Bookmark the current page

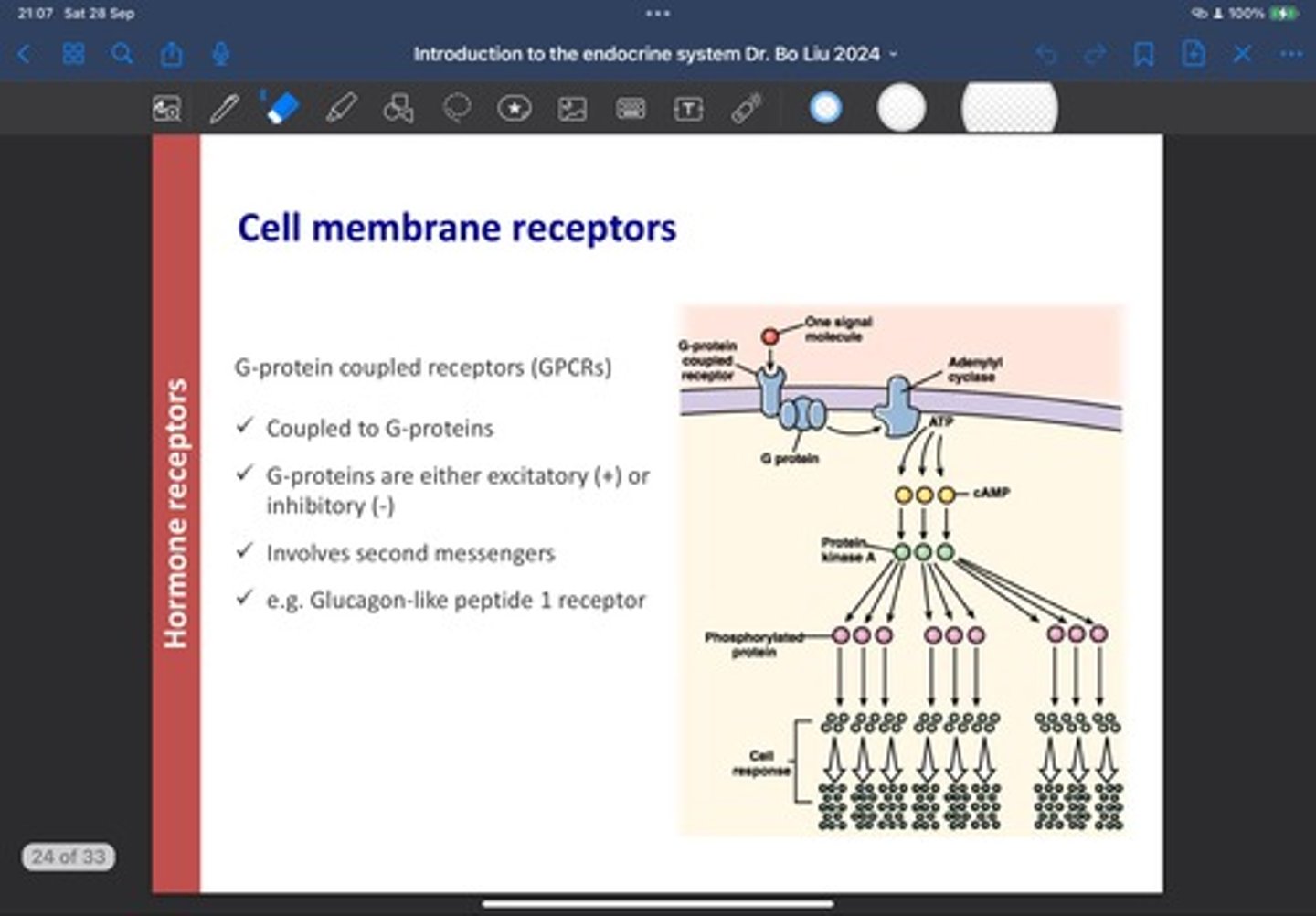tap(1143, 54)
